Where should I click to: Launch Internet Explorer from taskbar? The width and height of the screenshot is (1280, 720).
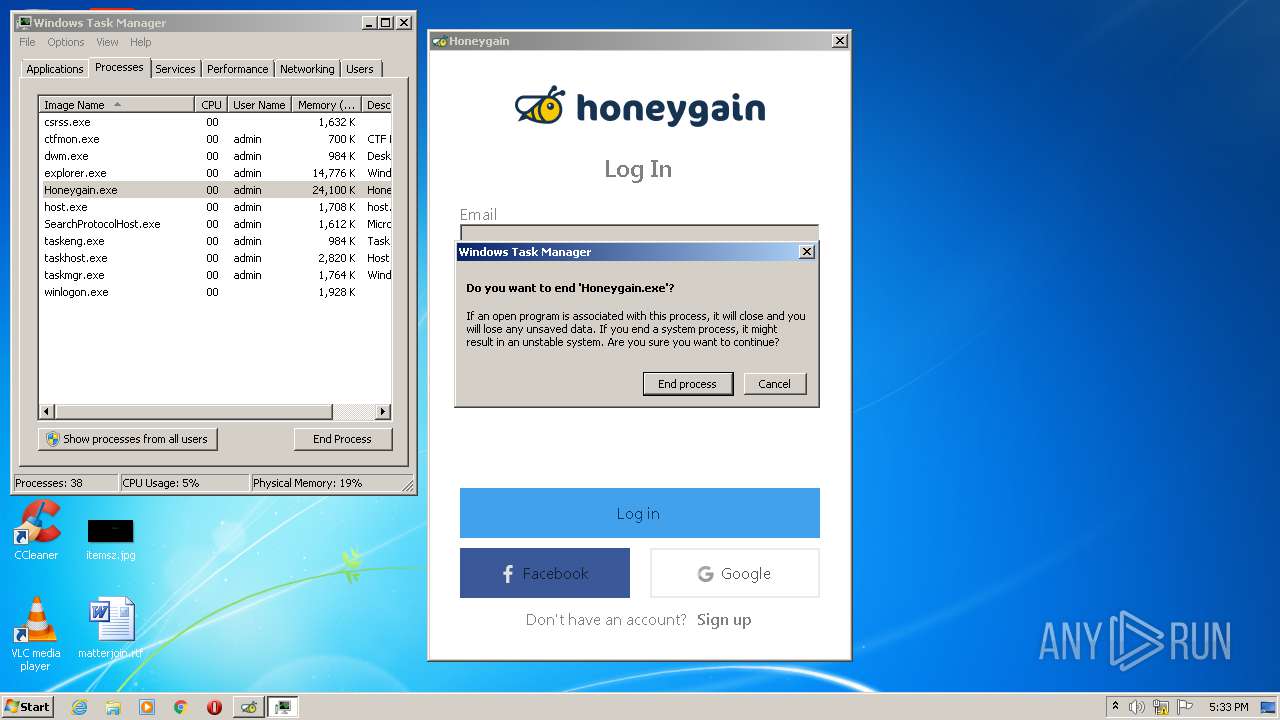pyautogui.click(x=80, y=707)
